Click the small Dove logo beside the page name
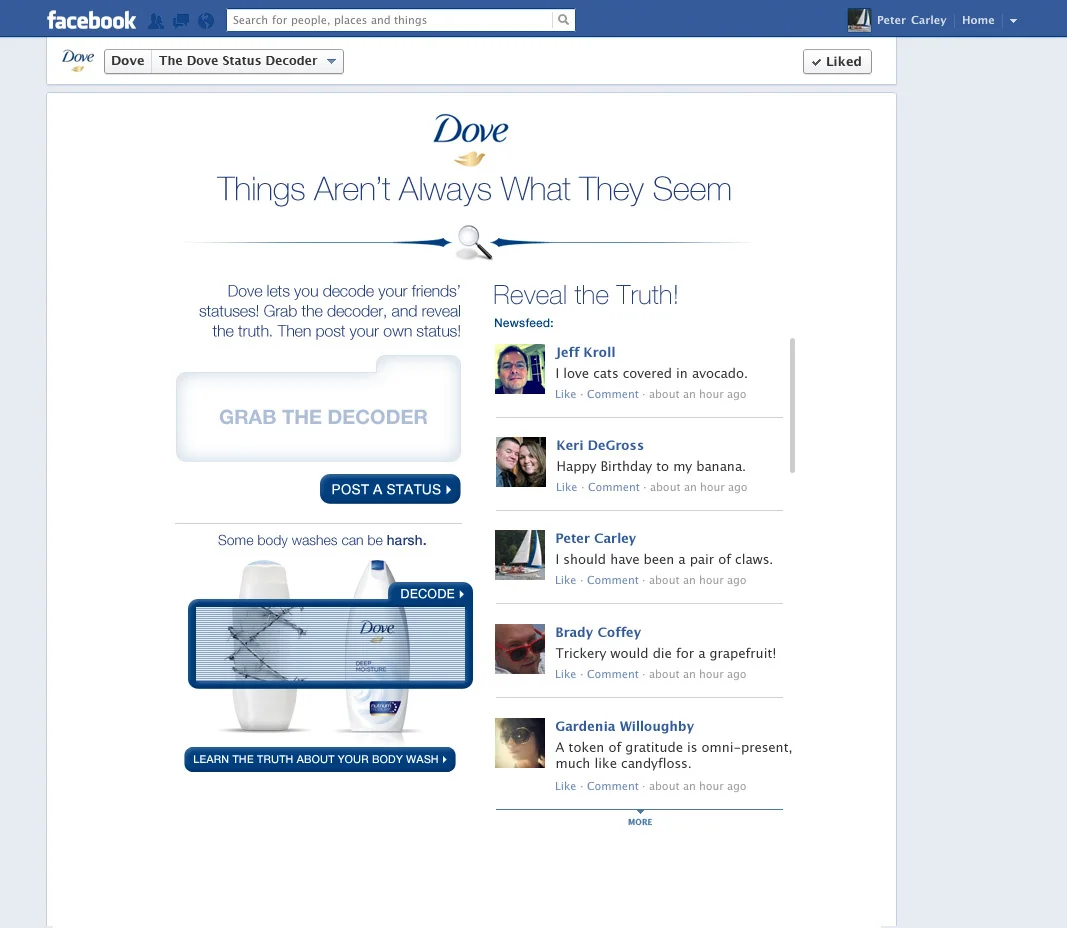1067x928 pixels. 78,60
